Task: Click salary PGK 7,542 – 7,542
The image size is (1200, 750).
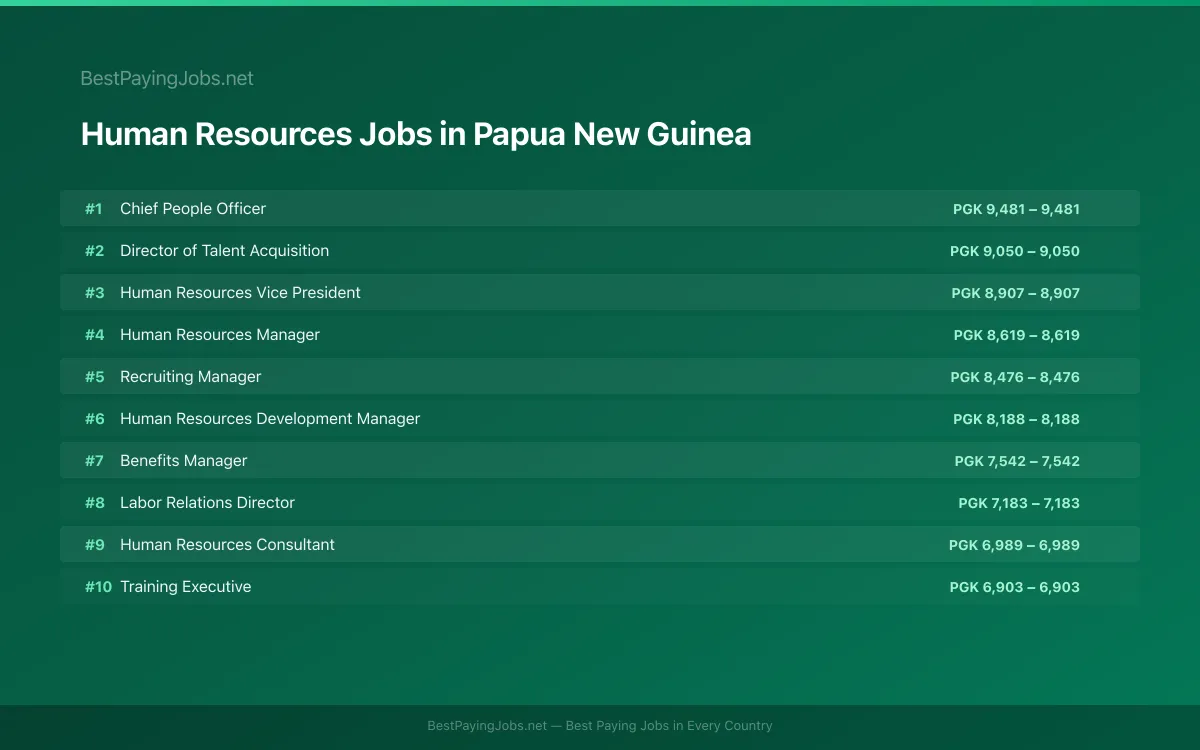Action: click(1017, 461)
